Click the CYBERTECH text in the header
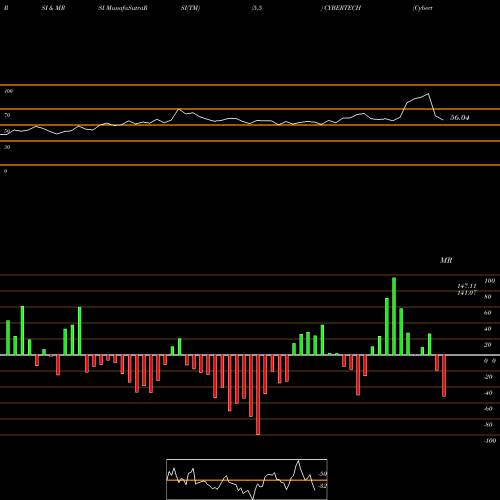The width and height of the screenshot is (500, 500). 343,8
